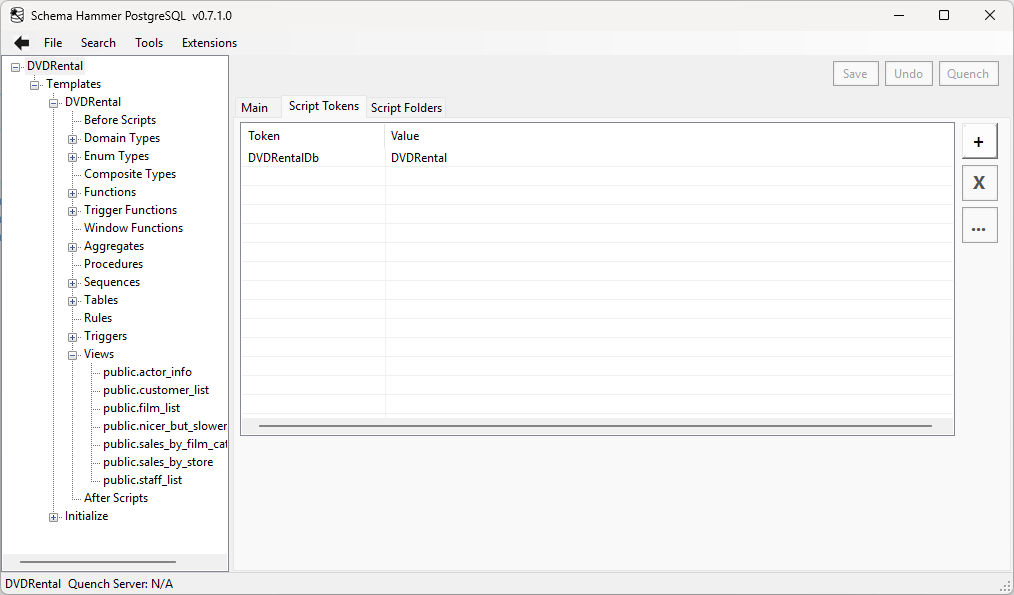The width and height of the screenshot is (1014, 595).
Task: Switch to the Script Folders tab
Action: tap(406, 107)
